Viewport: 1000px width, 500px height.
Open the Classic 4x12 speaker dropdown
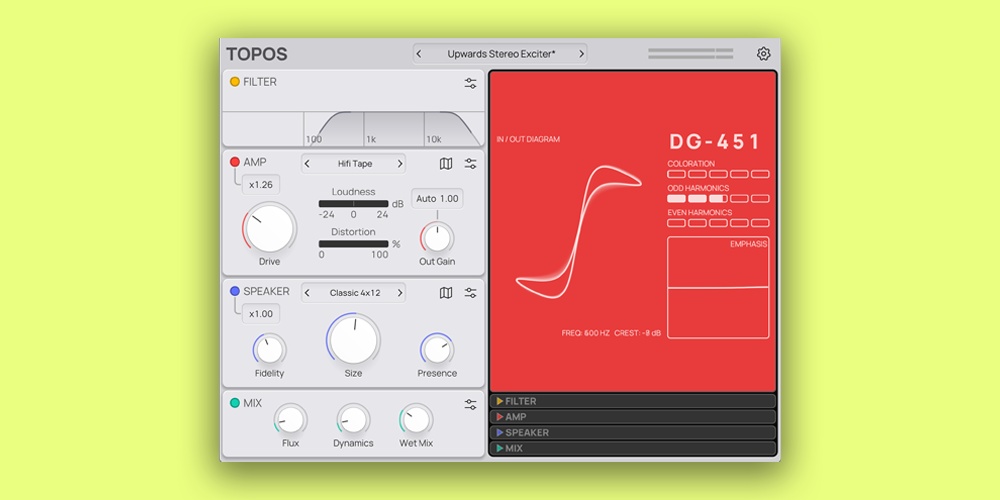(x=354, y=293)
